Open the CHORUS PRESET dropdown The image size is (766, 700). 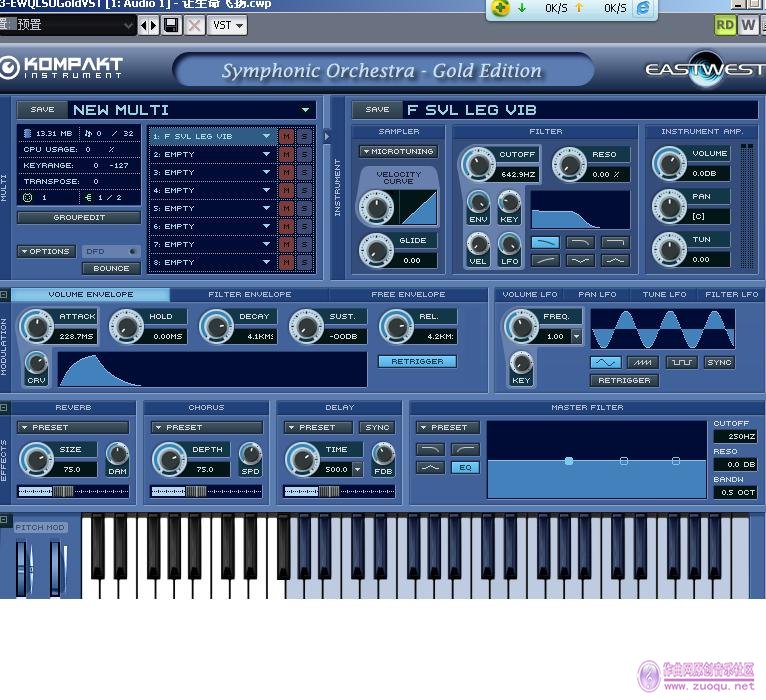click(207, 427)
